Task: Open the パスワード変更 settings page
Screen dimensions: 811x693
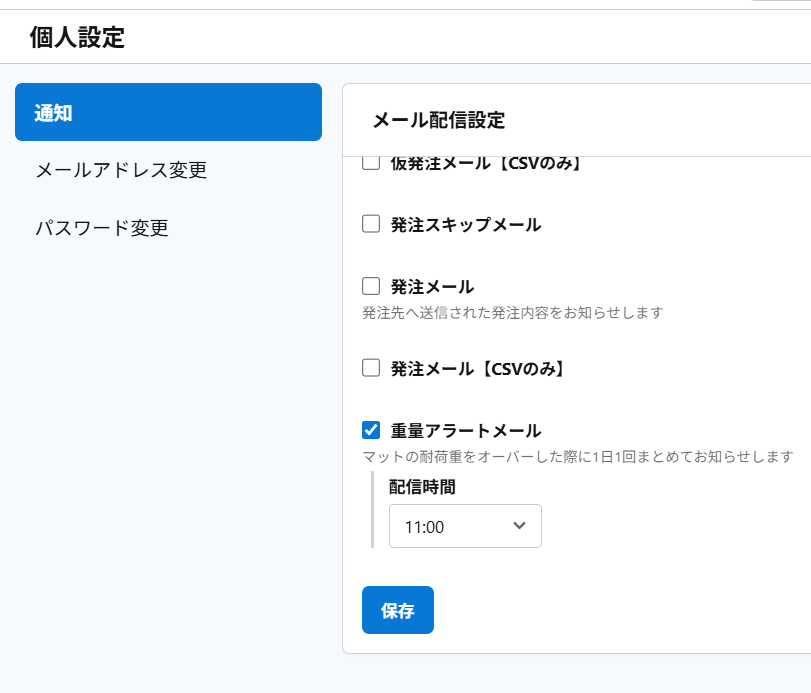Action: [x=103, y=228]
